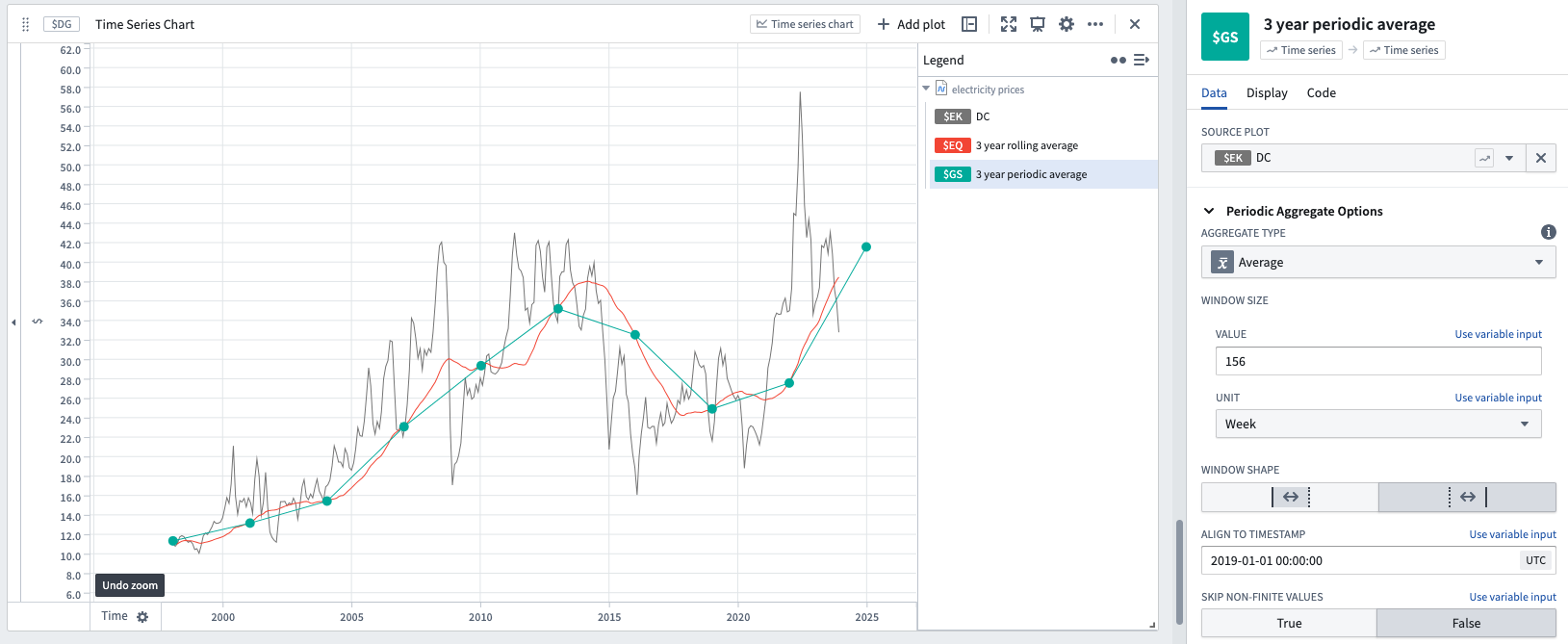Open Time axis settings gear
The height and width of the screenshot is (644, 1568).
coord(142,617)
